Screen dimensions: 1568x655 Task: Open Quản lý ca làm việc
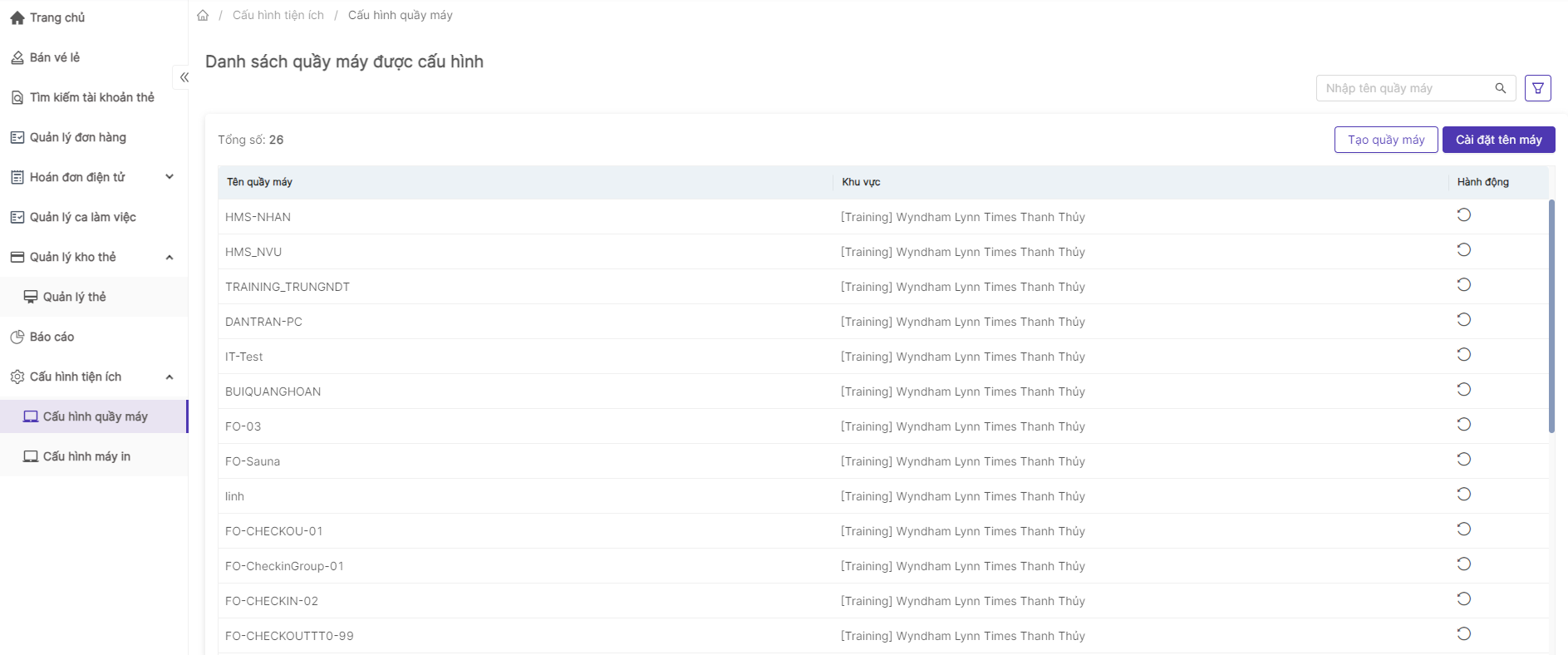click(x=94, y=217)
